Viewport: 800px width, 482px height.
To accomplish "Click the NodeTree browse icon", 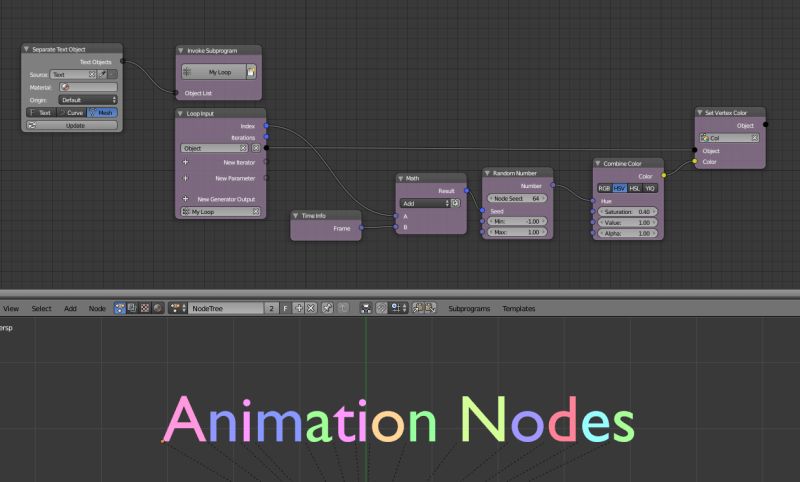I will tap(178, 308).
